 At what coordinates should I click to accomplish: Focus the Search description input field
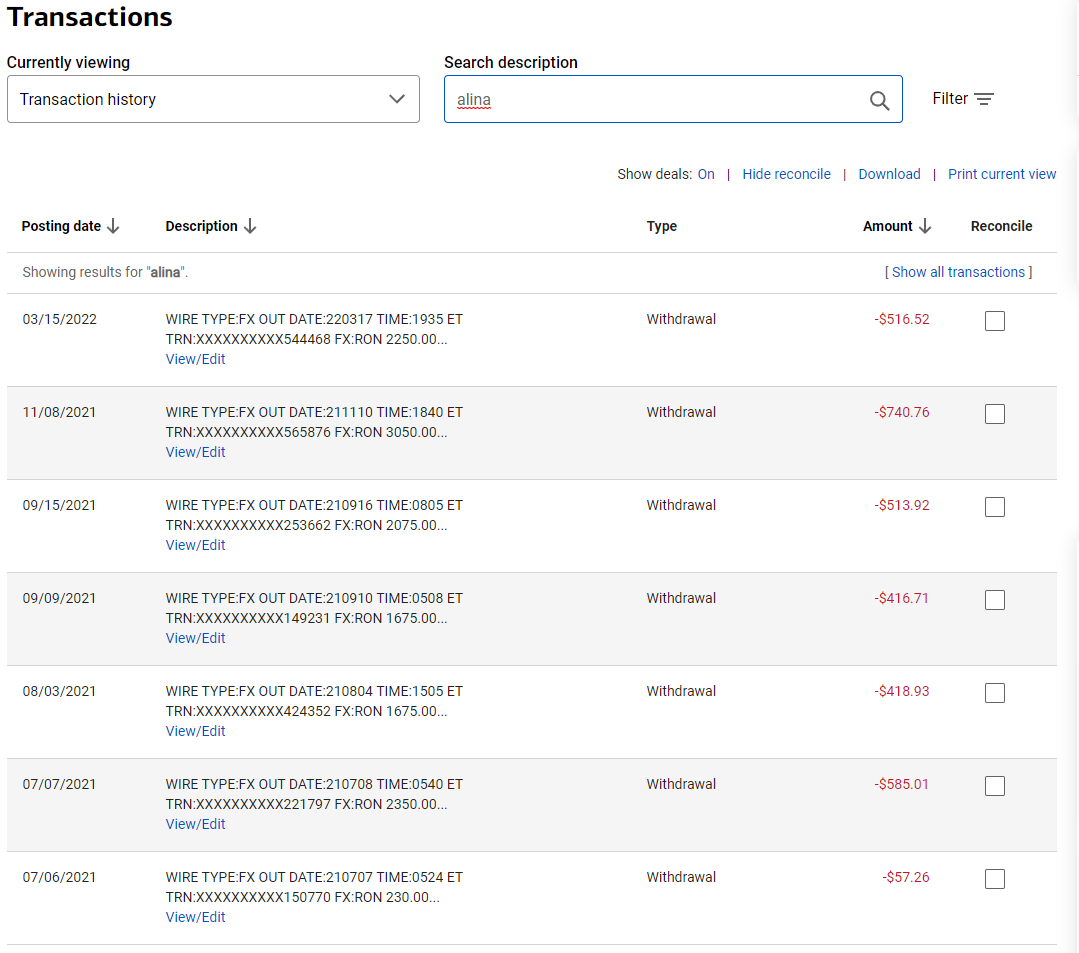[655, 100]
